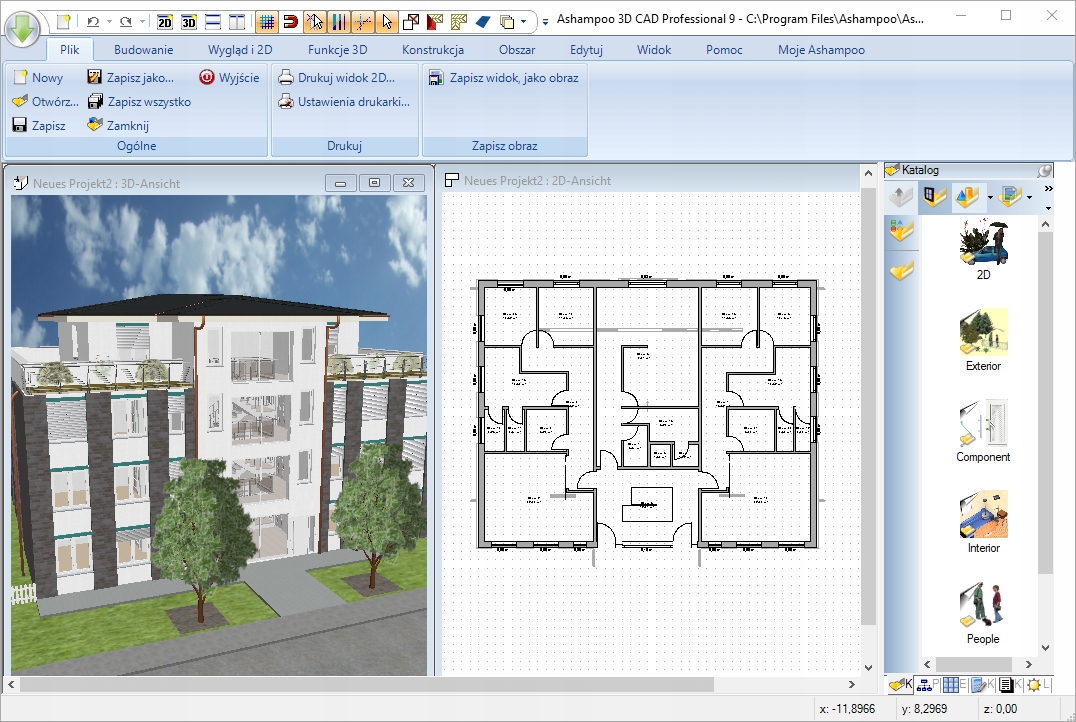Toggle the vertical colored guide lines button
1076x722 pixels.
pos(339,20)
